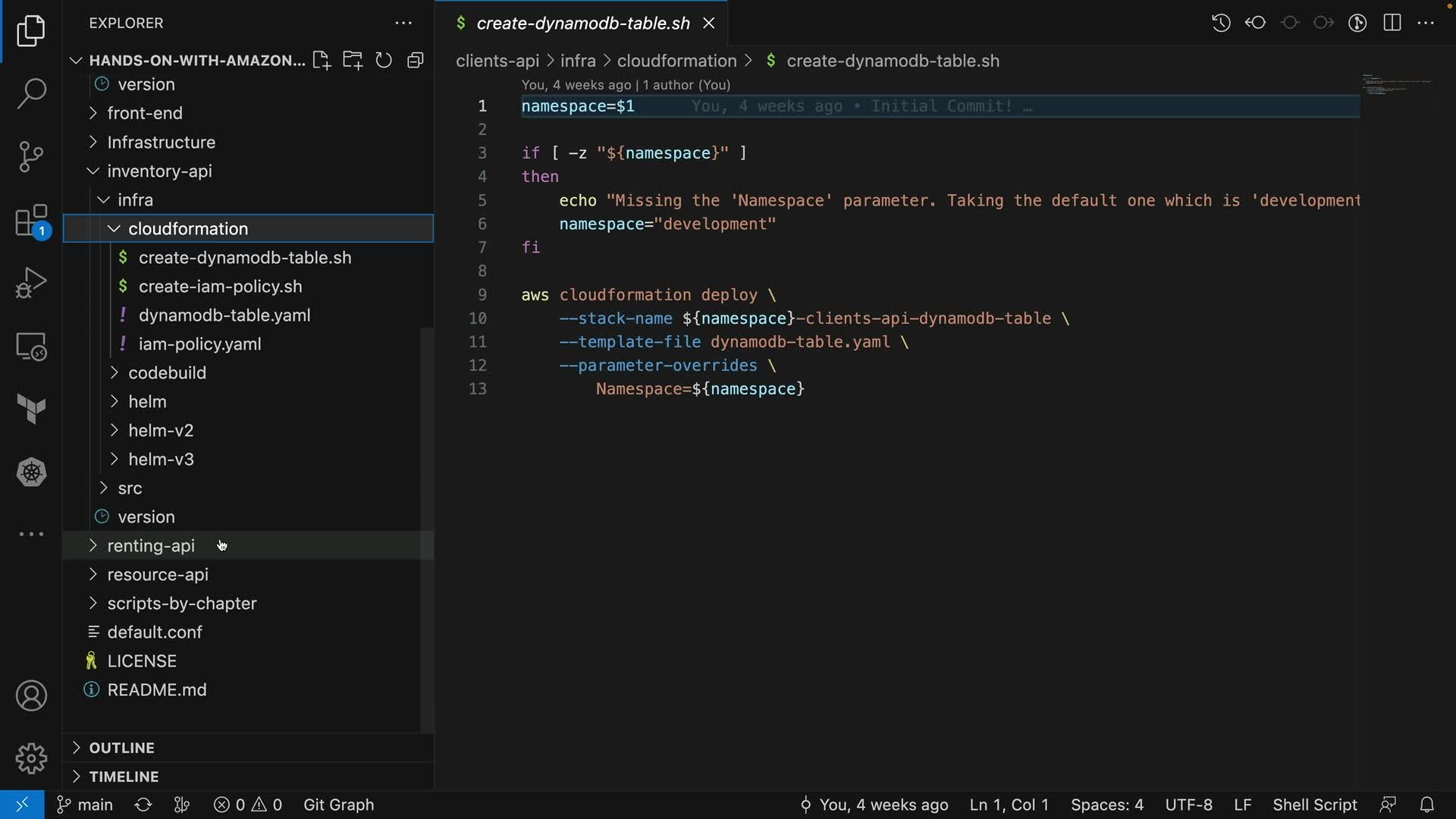Toggle file blame annotations icon

[1357, 23]
